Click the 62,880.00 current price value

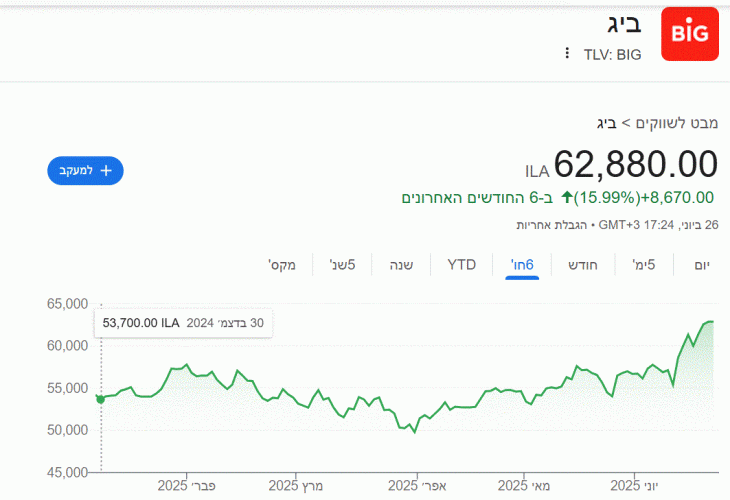[x=636, y=164]
